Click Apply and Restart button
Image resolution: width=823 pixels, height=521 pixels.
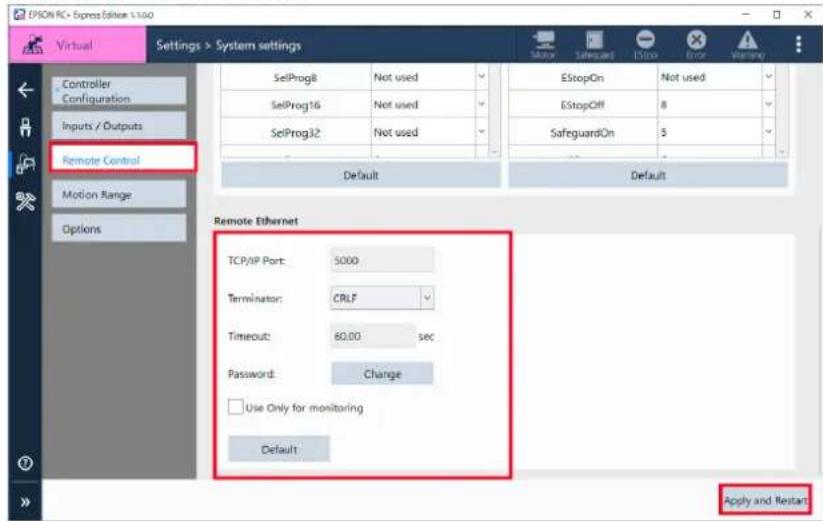(765, 501)
